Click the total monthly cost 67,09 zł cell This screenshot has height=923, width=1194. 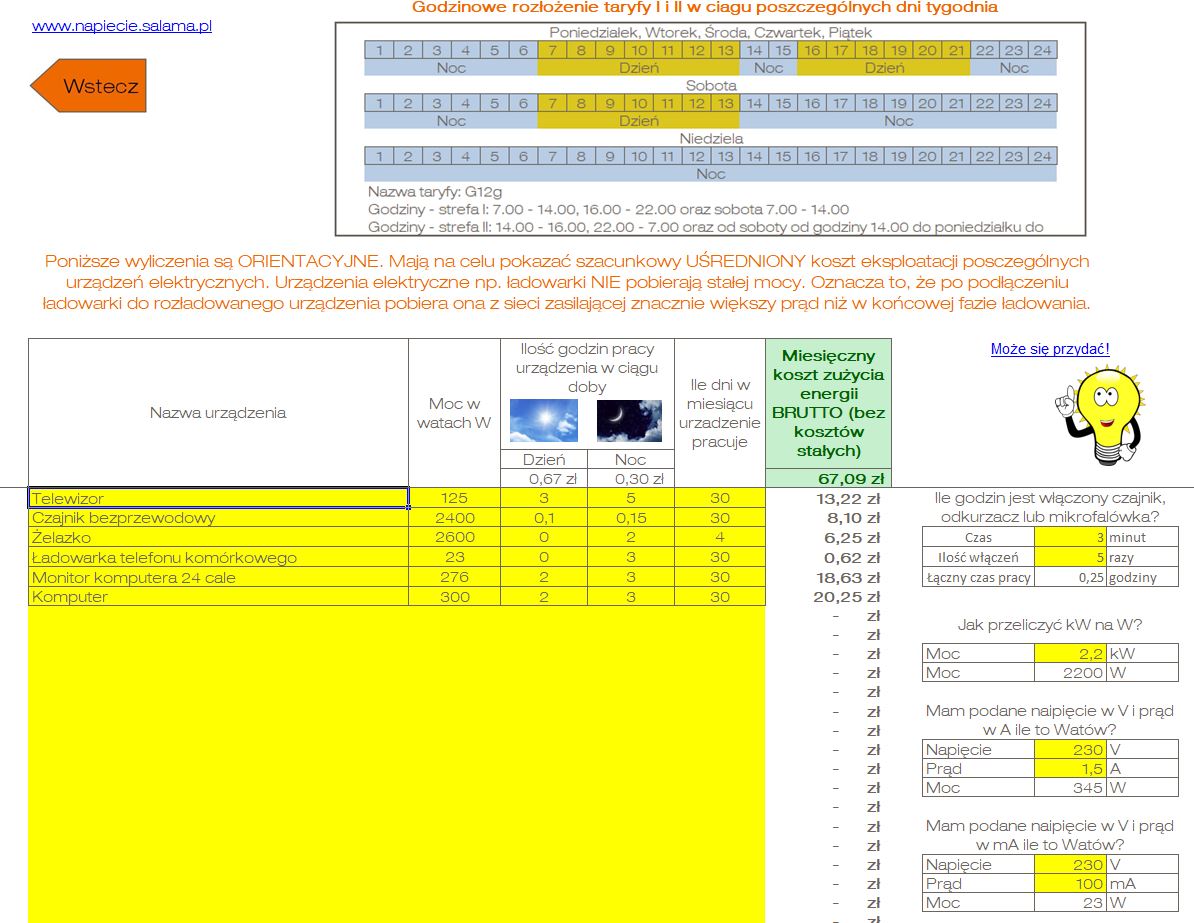828,478
